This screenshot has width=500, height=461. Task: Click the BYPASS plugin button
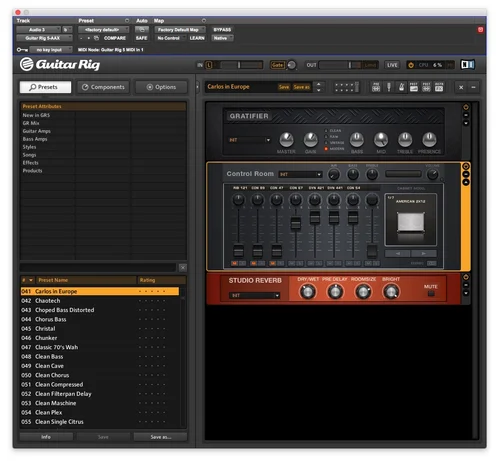point(222,30)
